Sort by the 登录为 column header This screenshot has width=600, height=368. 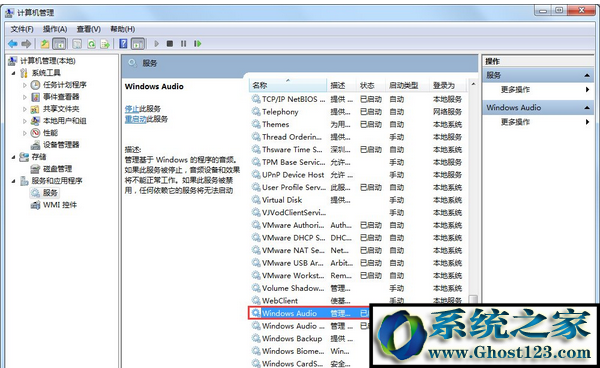pyautogui.click(x=448, y=85)
